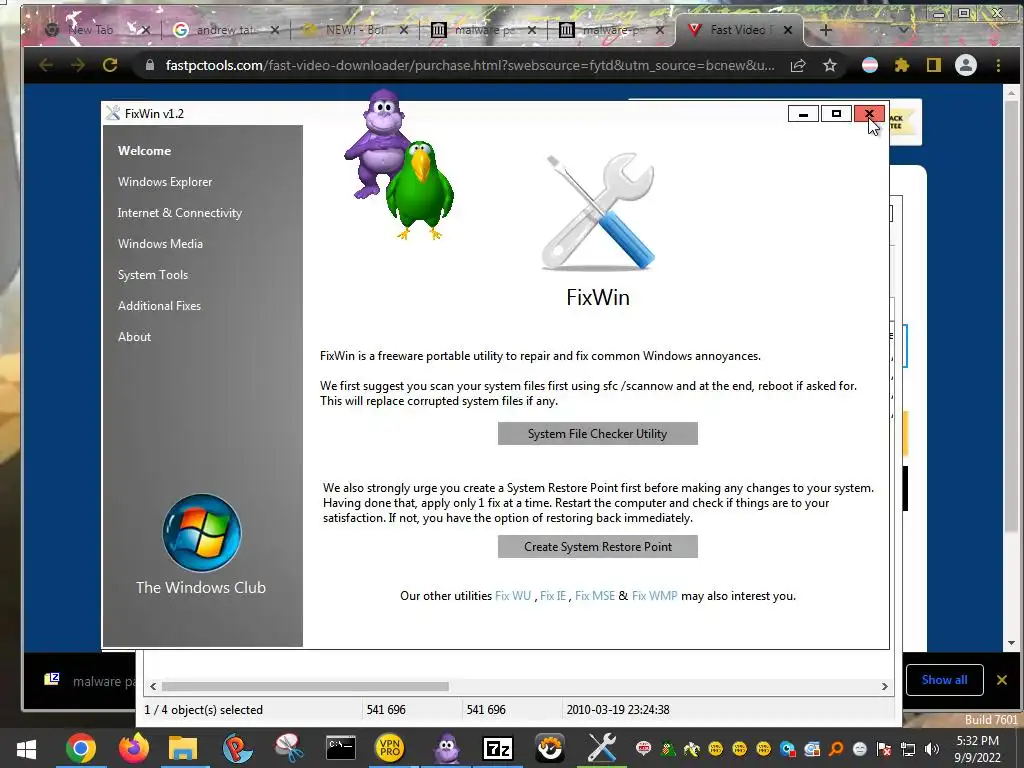Open the Windows Start menu
This screenshot has height=768, width=1024.
27,748
